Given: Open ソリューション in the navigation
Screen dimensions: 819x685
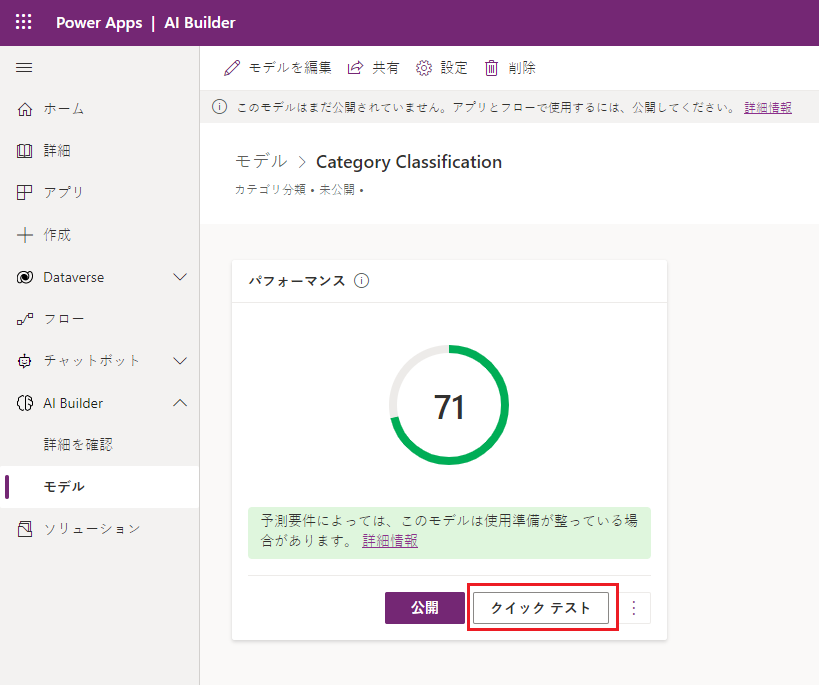Looking at the screenshot, I should click(x=91, y=528).
